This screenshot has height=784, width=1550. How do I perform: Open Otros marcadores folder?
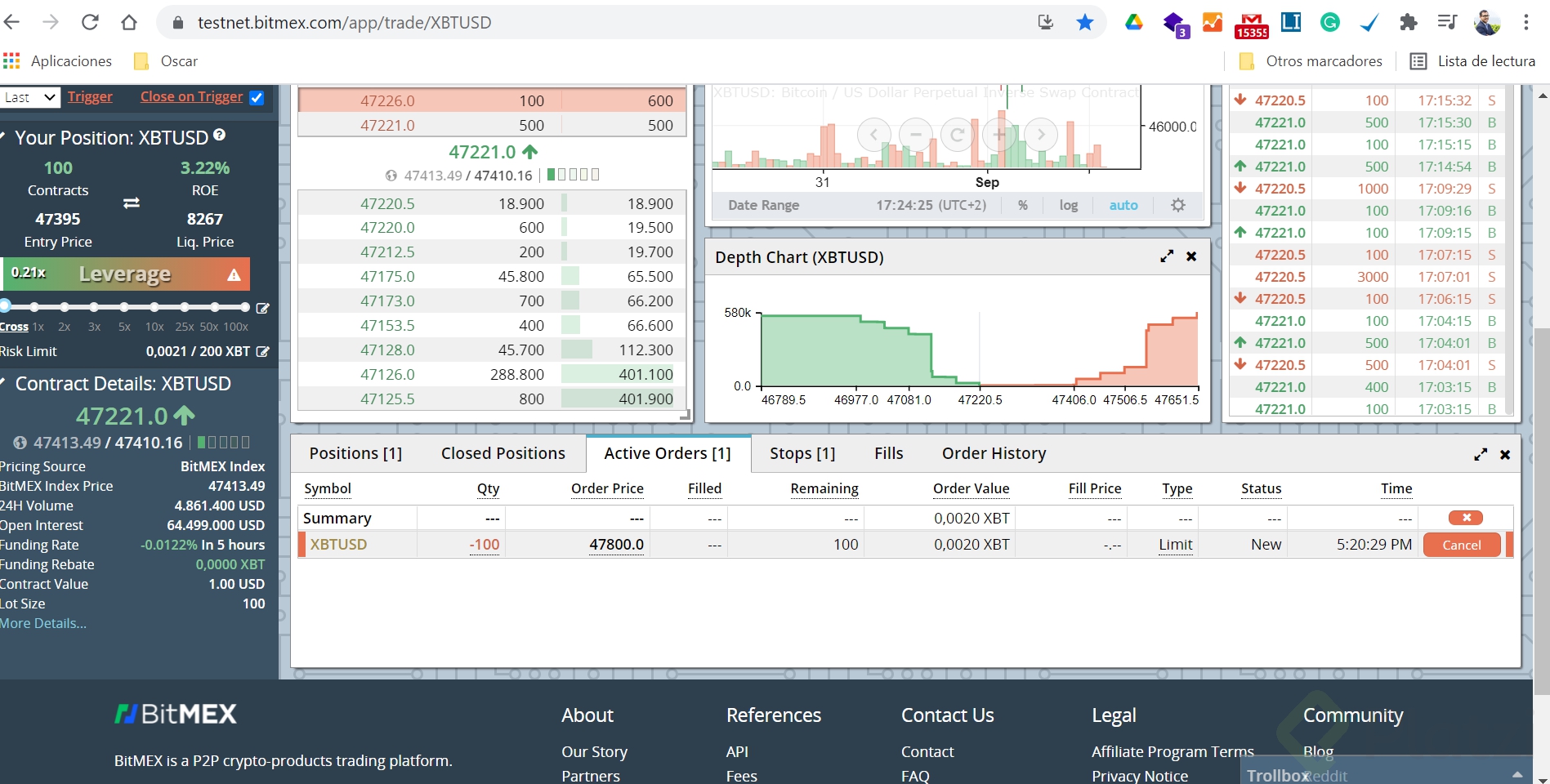[1311, 61]
